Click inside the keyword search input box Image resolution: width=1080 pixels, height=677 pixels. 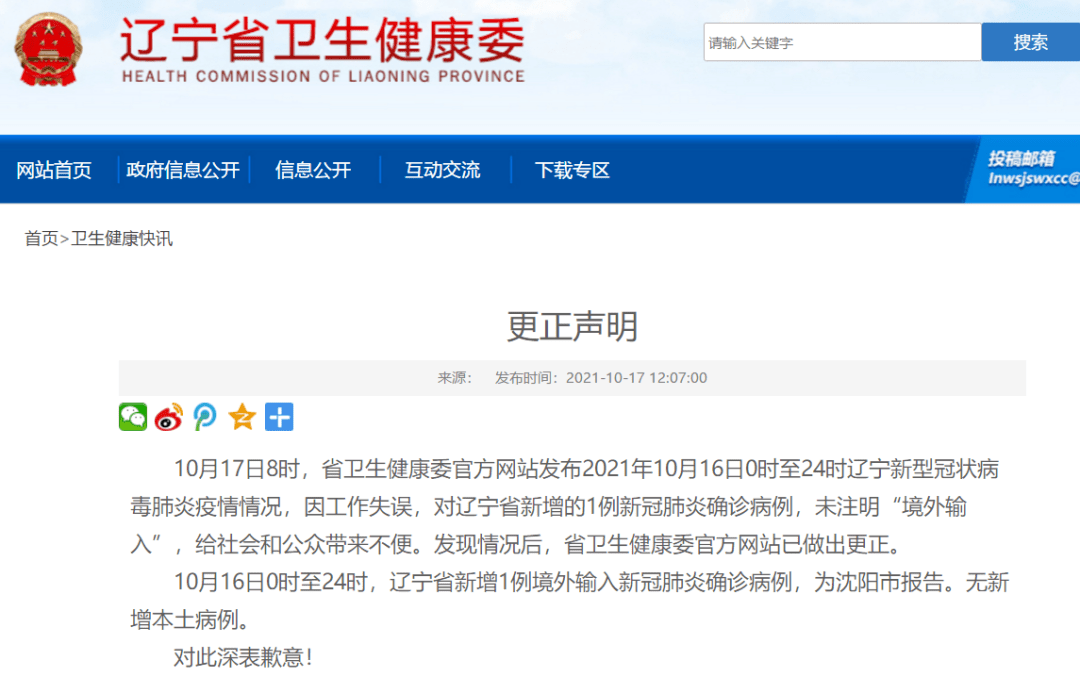(x=840, y=41)
